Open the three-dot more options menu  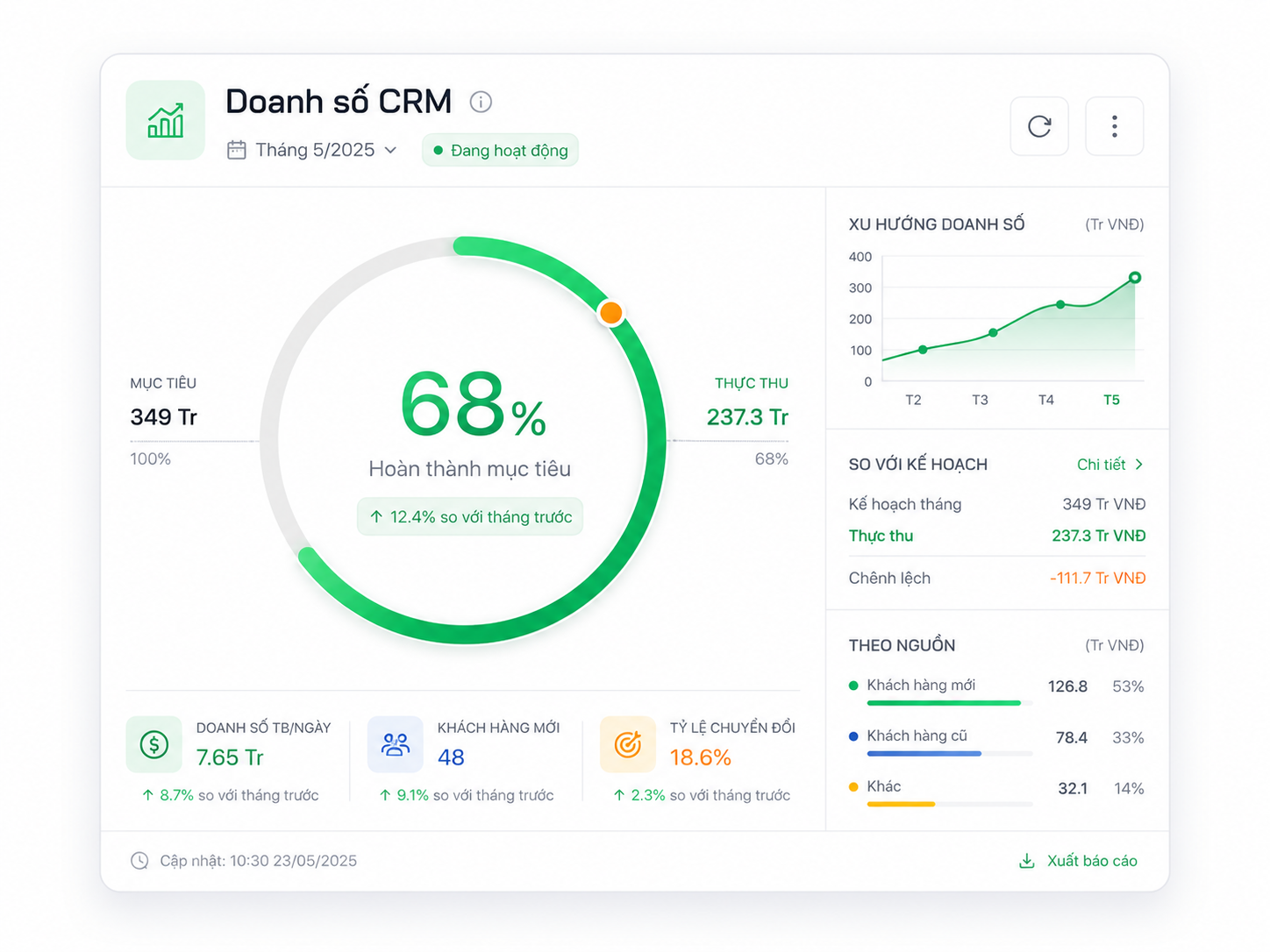pos(1115,126)
